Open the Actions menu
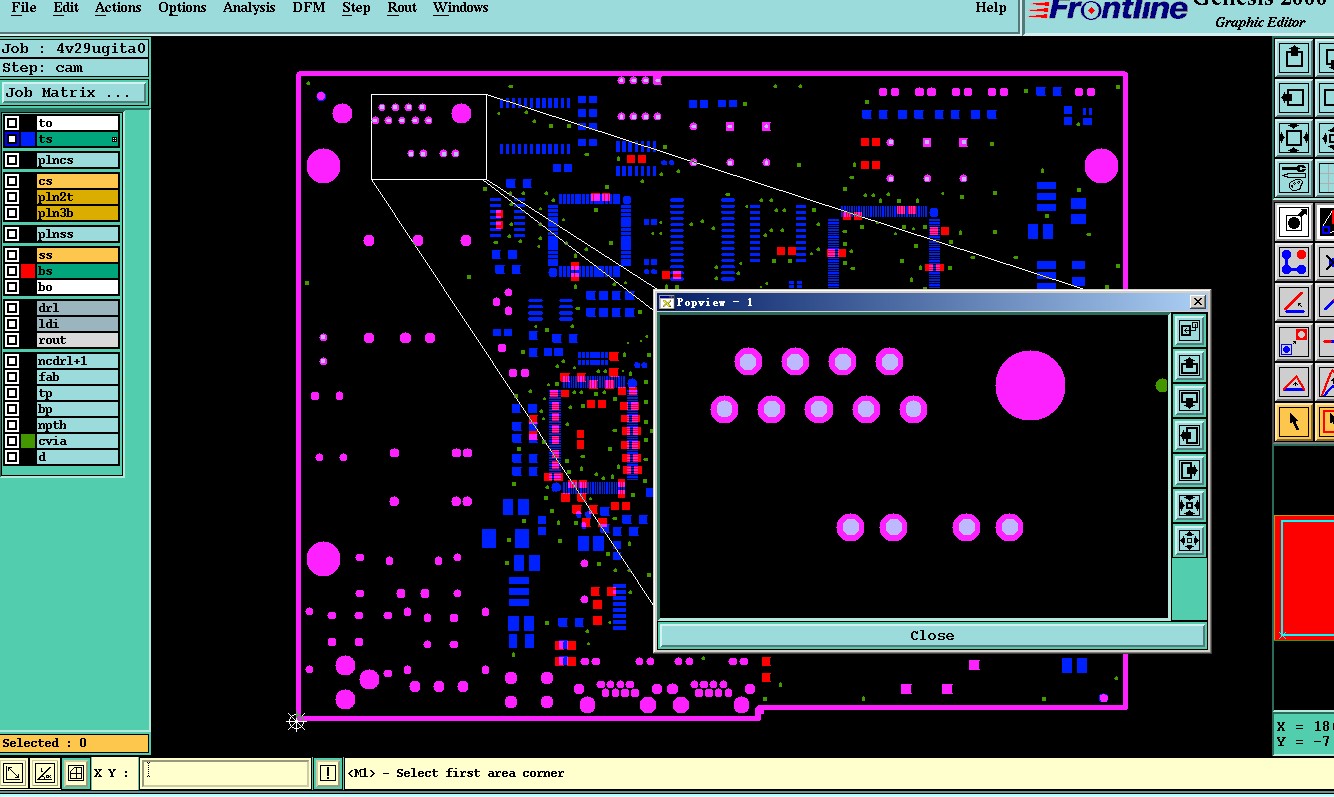The width and height of the screenshot is (1334, 797). (x=118, y=8)
